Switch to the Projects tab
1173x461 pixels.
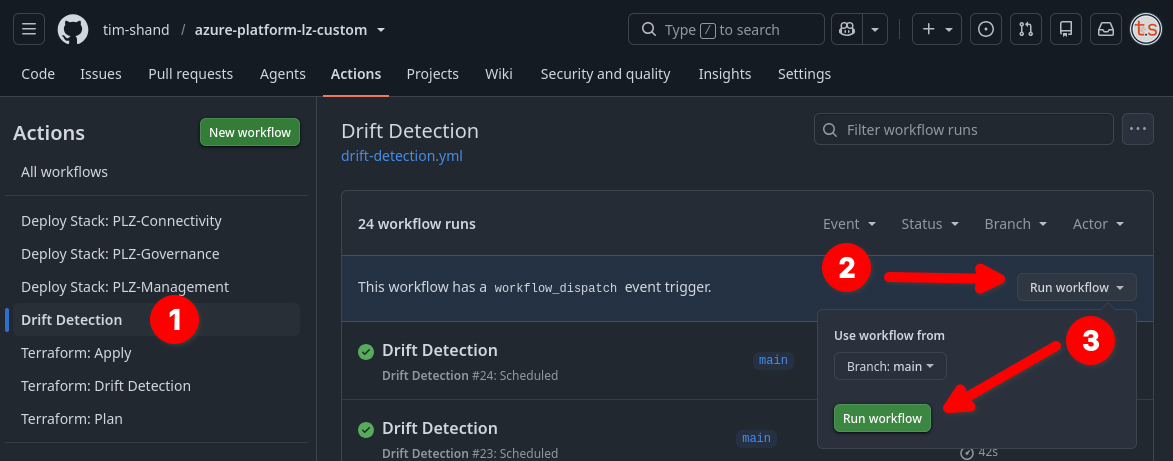pyautogui.click(x=432, y=74)
